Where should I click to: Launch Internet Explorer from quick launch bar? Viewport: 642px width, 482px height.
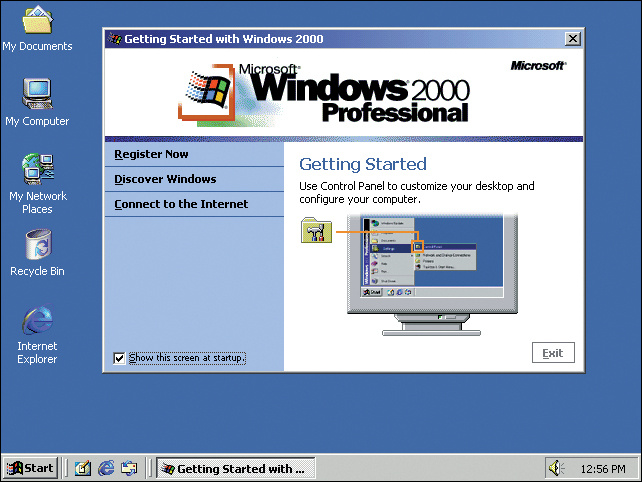(106, 468)
